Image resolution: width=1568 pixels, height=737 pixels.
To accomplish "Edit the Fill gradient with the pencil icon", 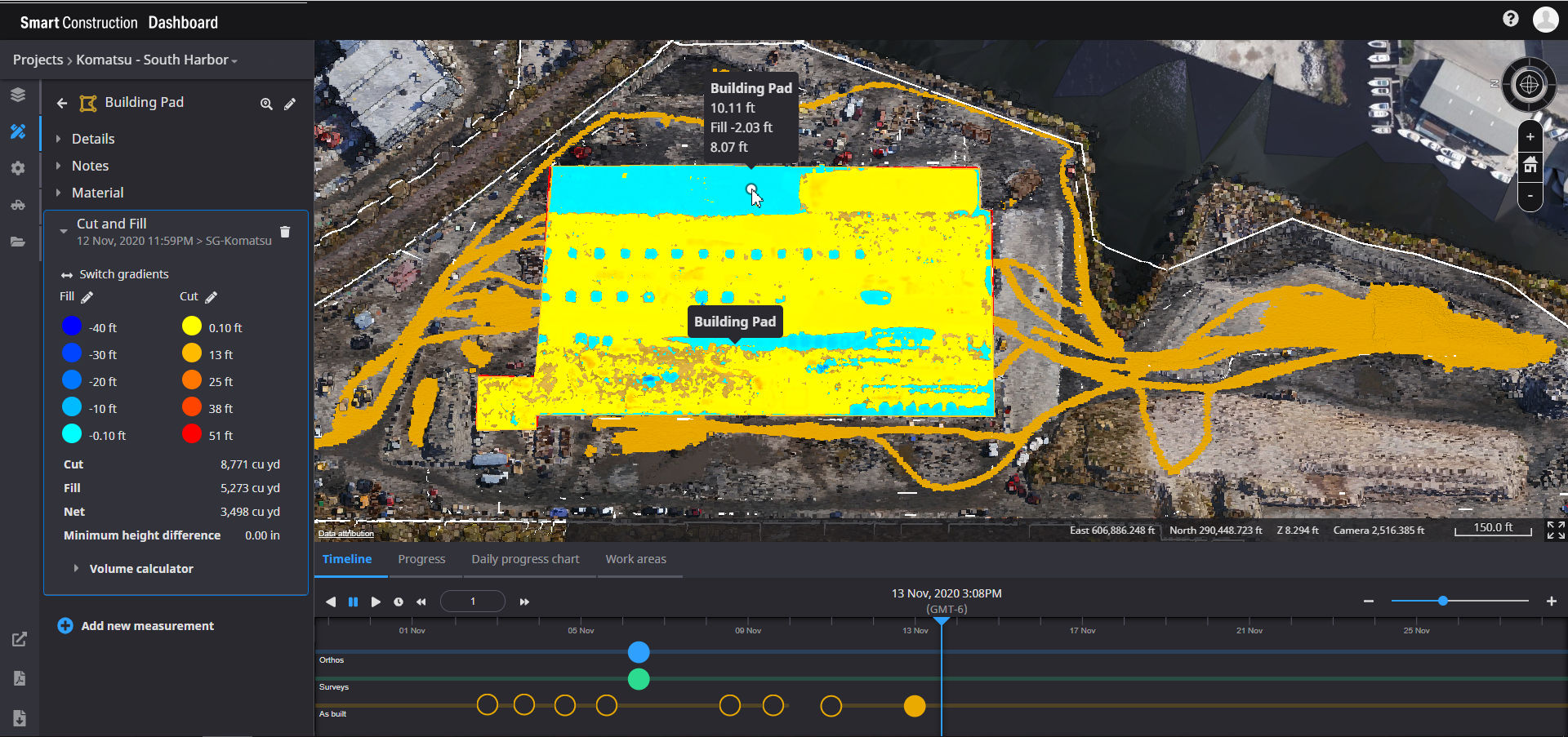I will tap(87, 296).
